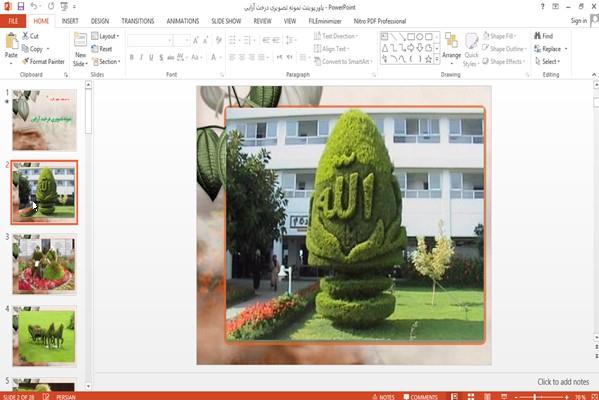Click Slide Sorter view icon in status bar
This screenshot has width=599, height=400.
[x=471, y=397]
